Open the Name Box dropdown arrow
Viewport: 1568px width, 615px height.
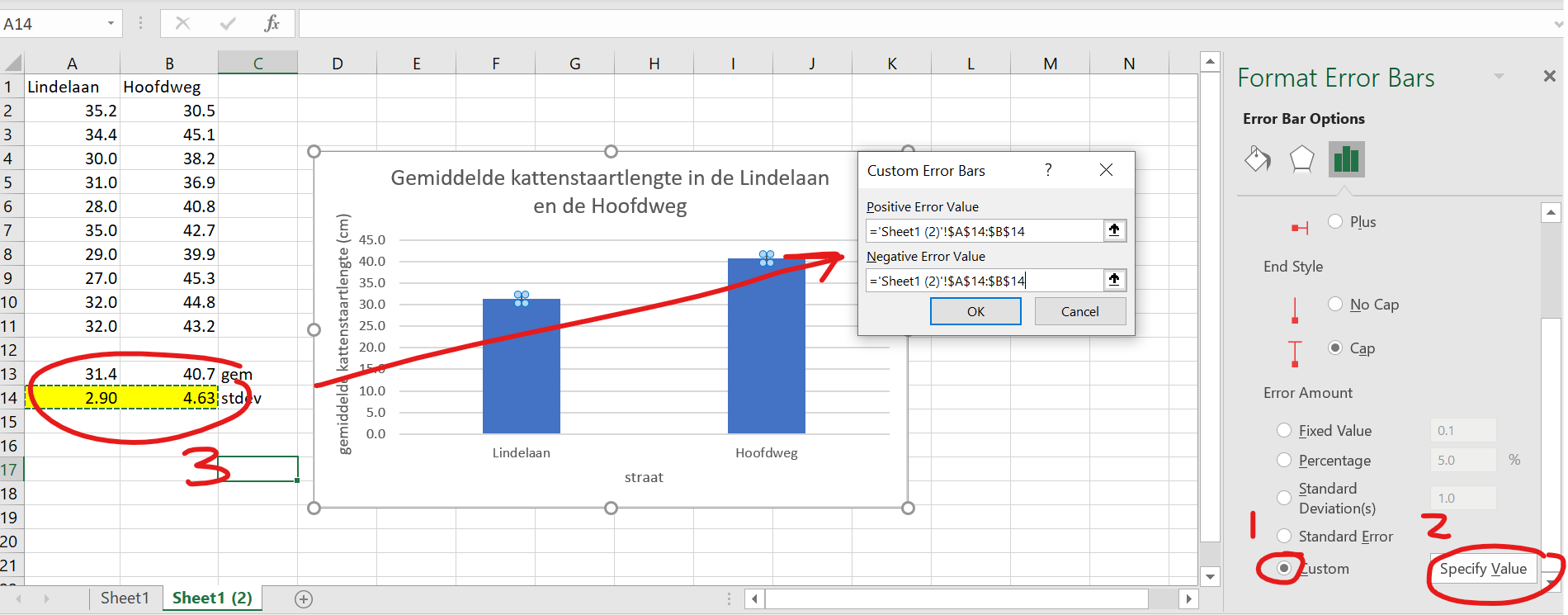pyautogui.click(x=111, y=23)
